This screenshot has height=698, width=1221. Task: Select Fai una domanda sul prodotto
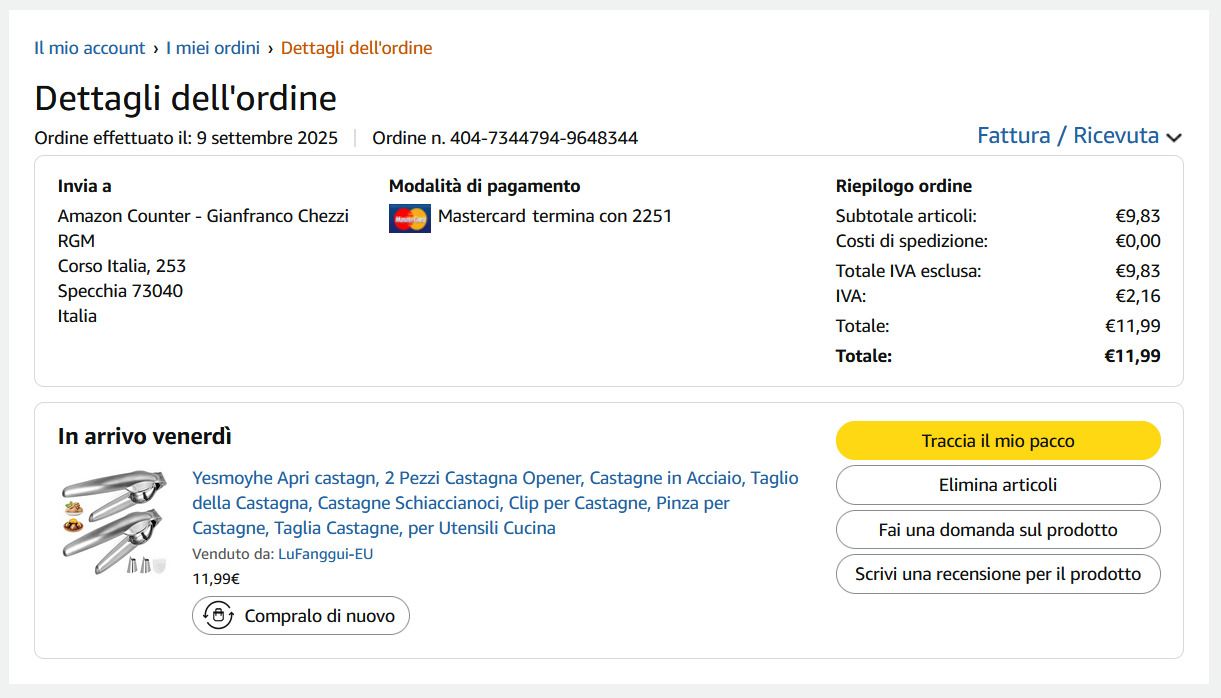pos(997,530)
